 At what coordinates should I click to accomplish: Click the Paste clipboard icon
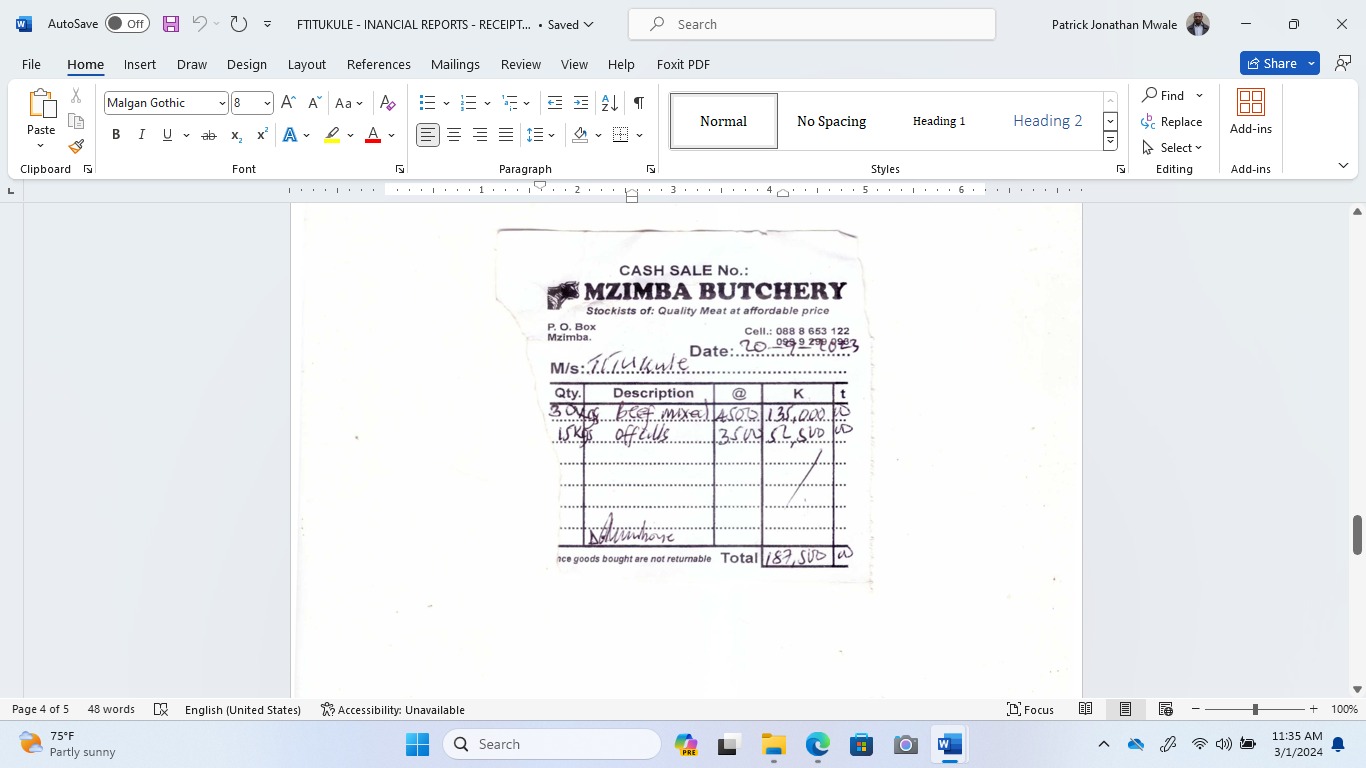point(41,104)
